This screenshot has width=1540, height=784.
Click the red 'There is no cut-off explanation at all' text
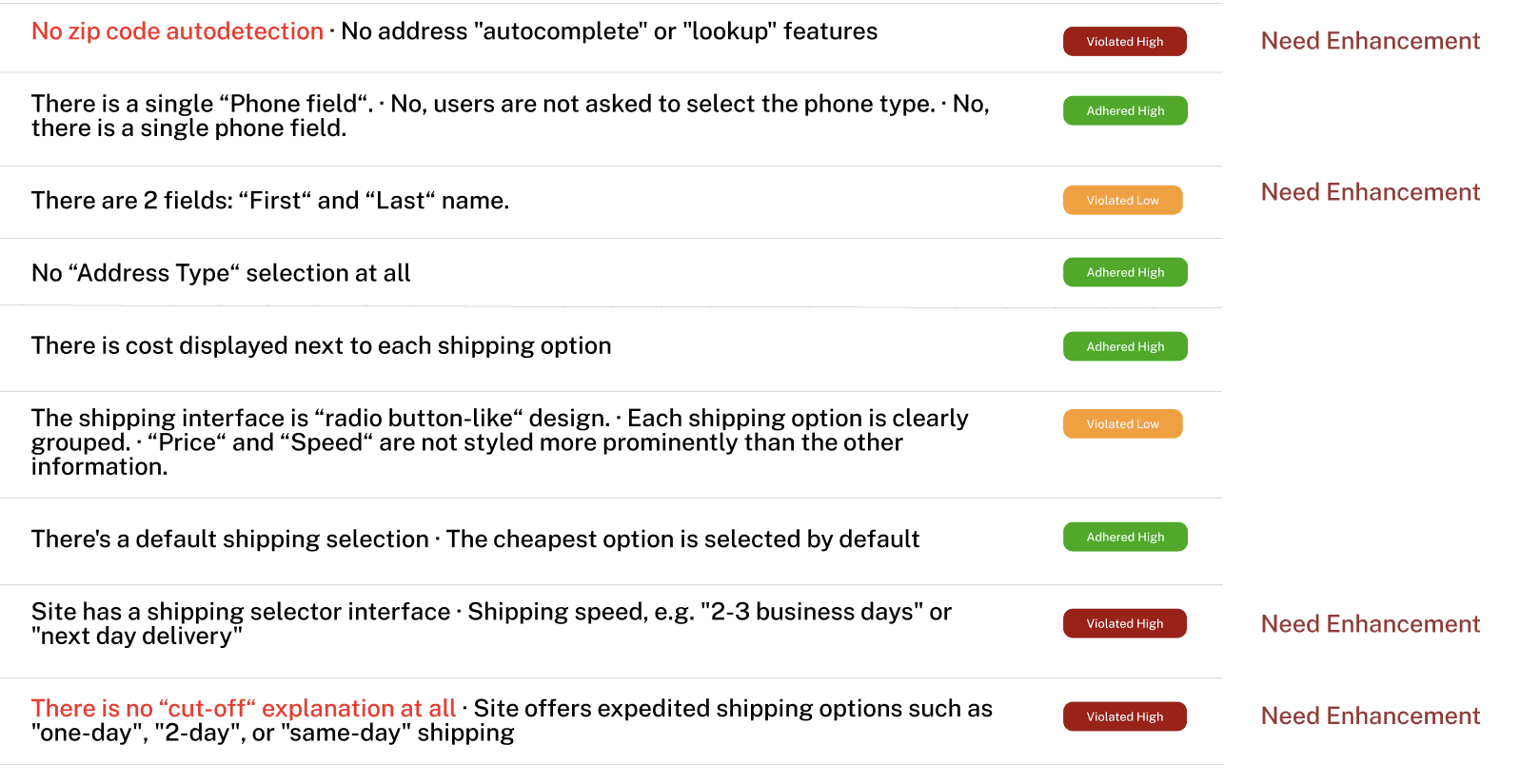pos(244,709)
